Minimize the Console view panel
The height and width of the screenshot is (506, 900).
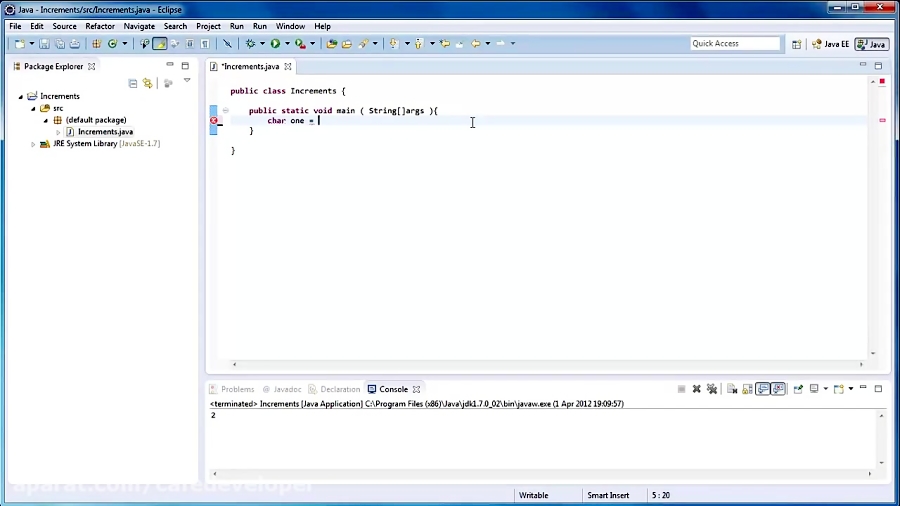(863, 388)
